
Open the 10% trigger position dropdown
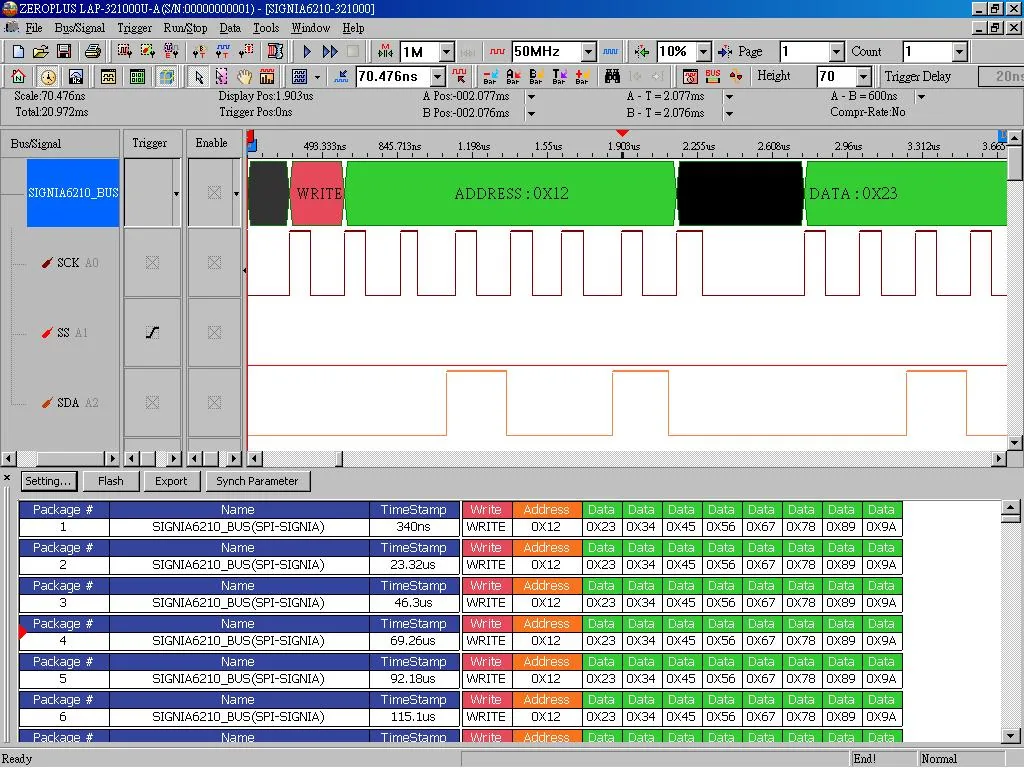703,52
